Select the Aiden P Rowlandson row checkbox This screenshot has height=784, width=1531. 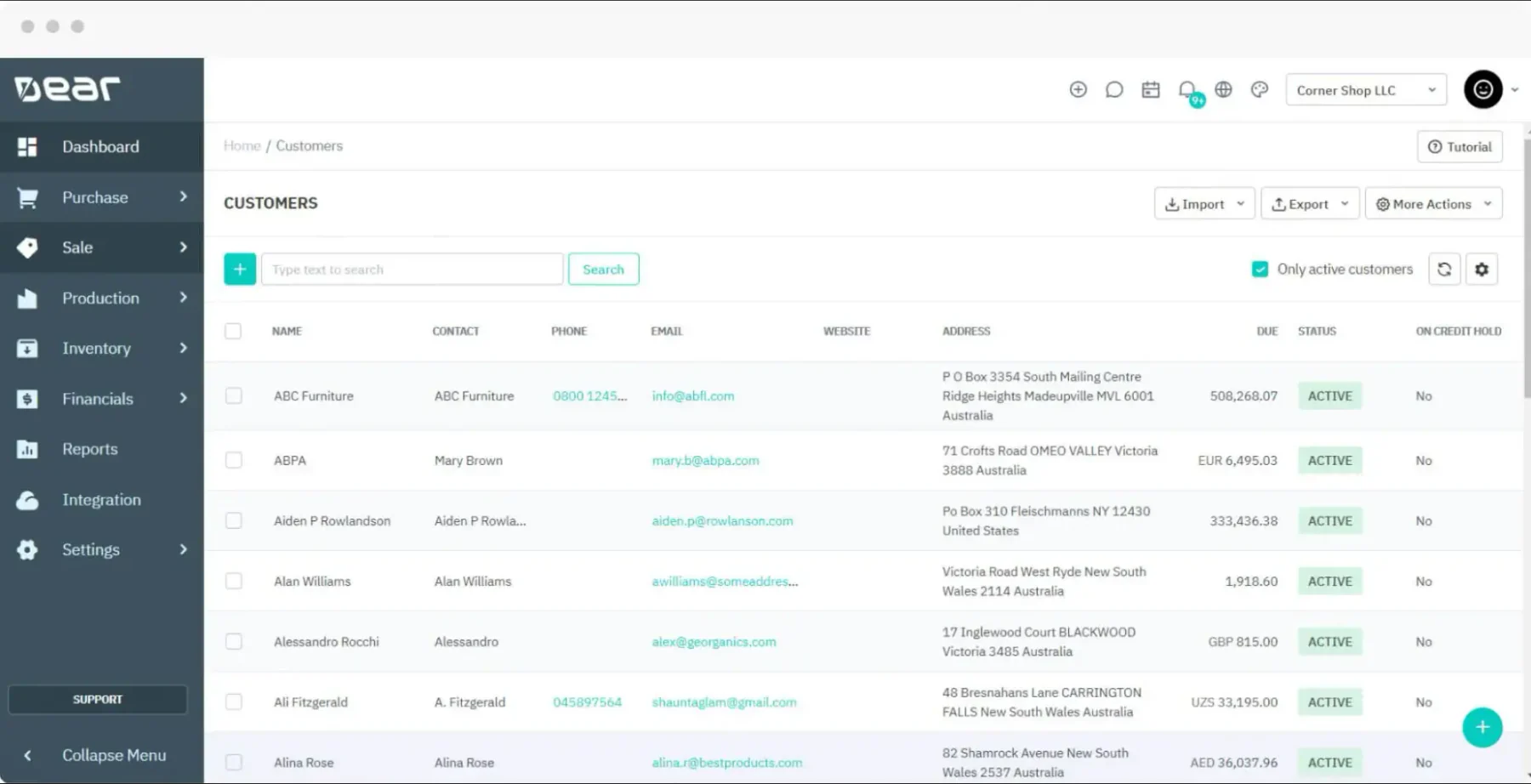click(234, 520)
